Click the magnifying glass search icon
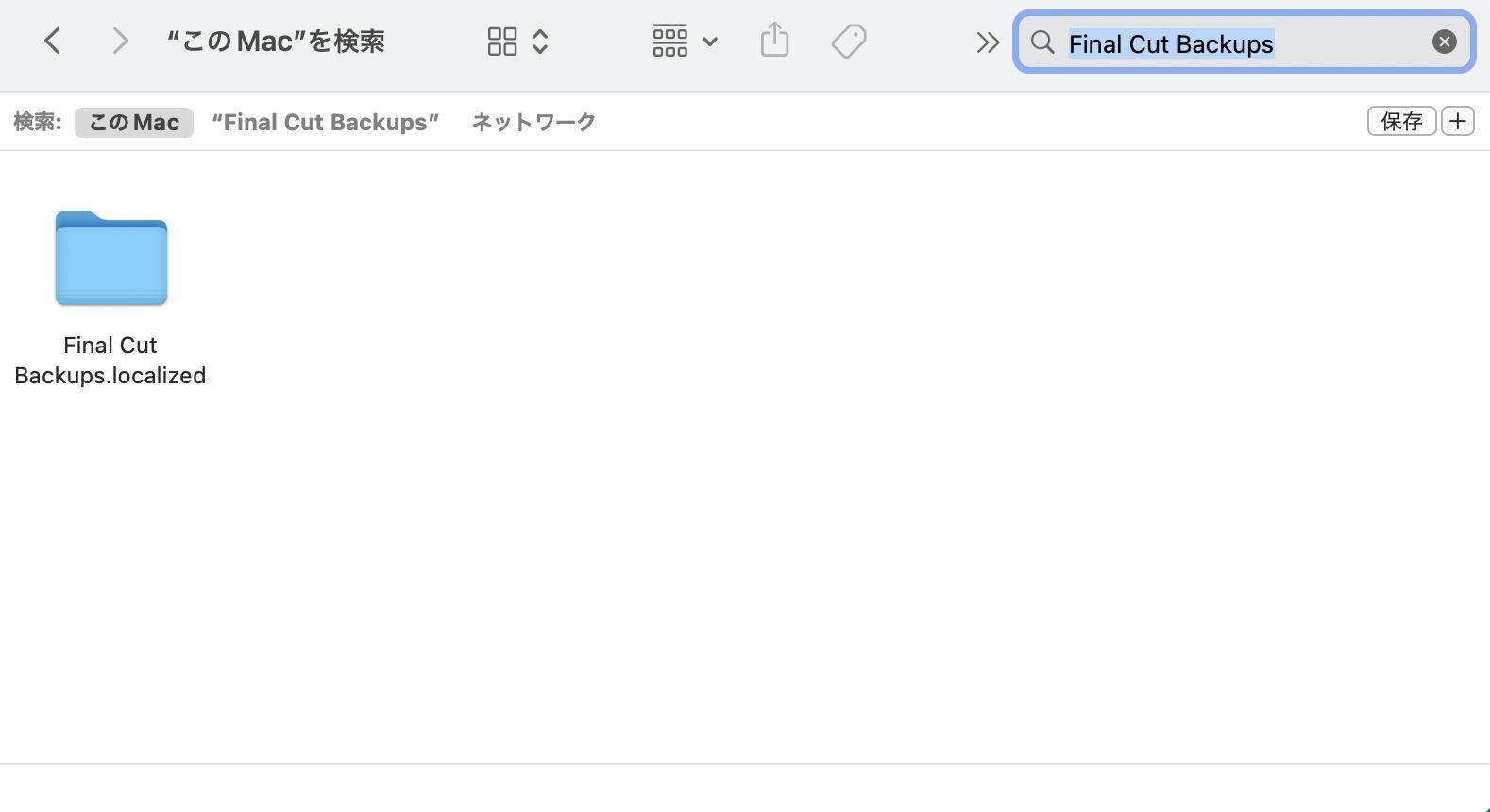1490x812 pixels. [1042, 42]
